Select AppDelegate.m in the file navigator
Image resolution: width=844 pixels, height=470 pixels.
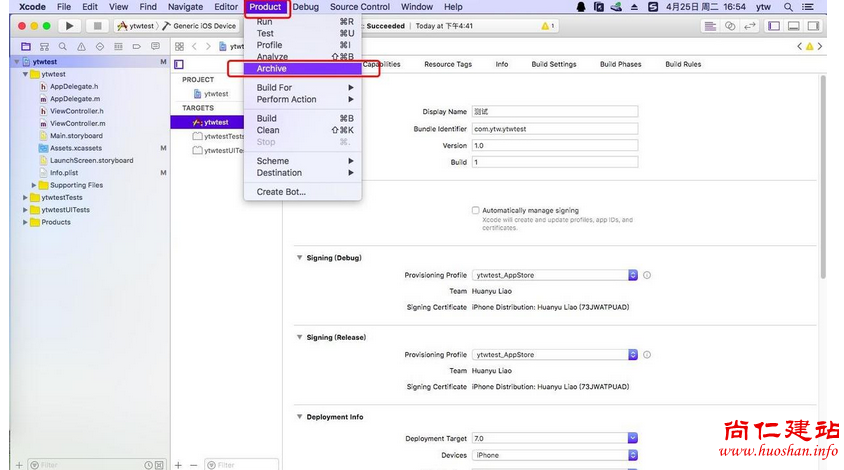tap(75, 99)
